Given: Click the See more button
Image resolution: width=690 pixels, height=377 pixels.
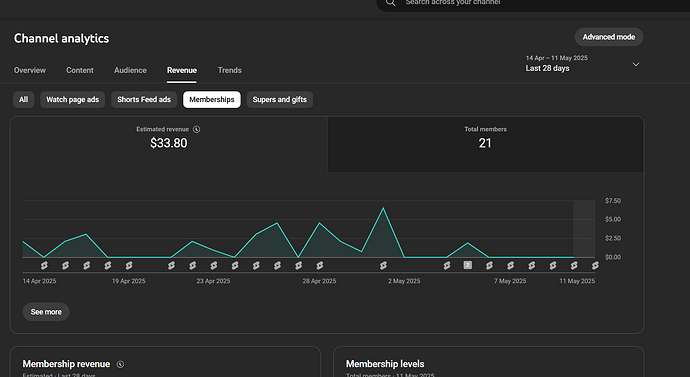Looking at the screenshot, I should coord(46,312).
